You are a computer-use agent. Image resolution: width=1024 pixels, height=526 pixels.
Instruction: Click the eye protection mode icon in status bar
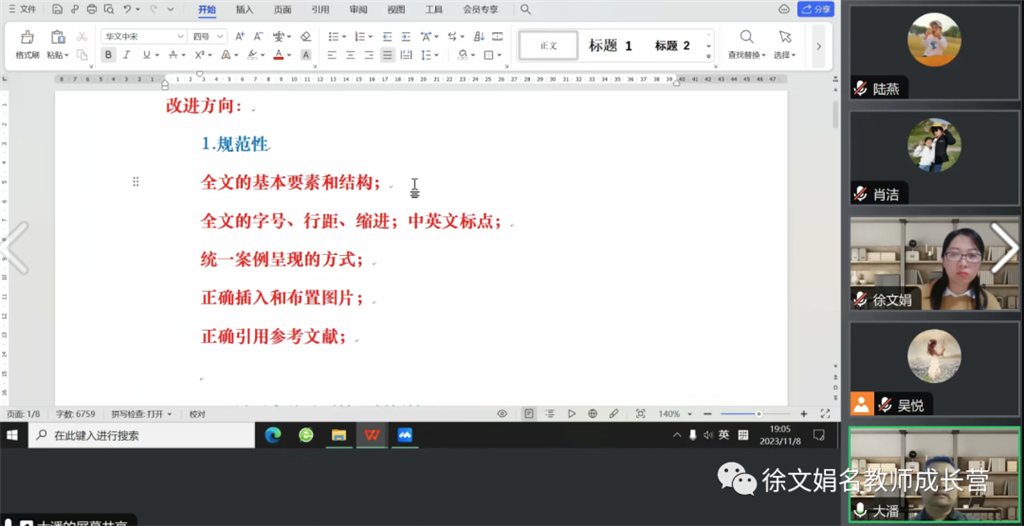coord(502,414)
